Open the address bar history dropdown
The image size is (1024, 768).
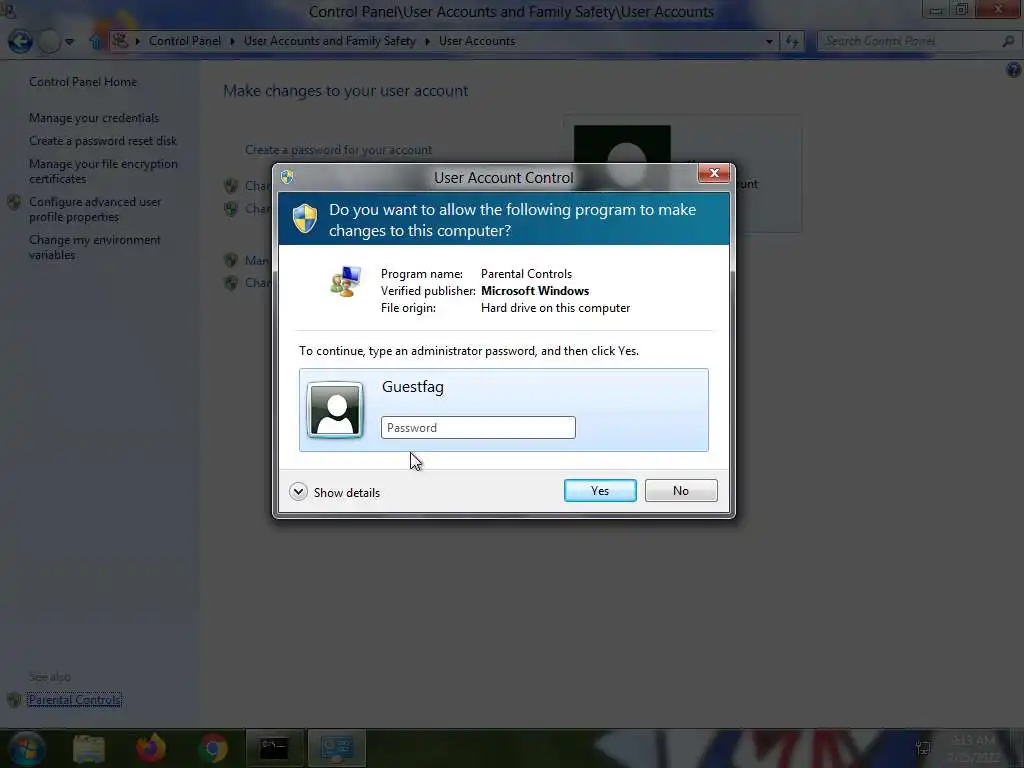[769, 41]
